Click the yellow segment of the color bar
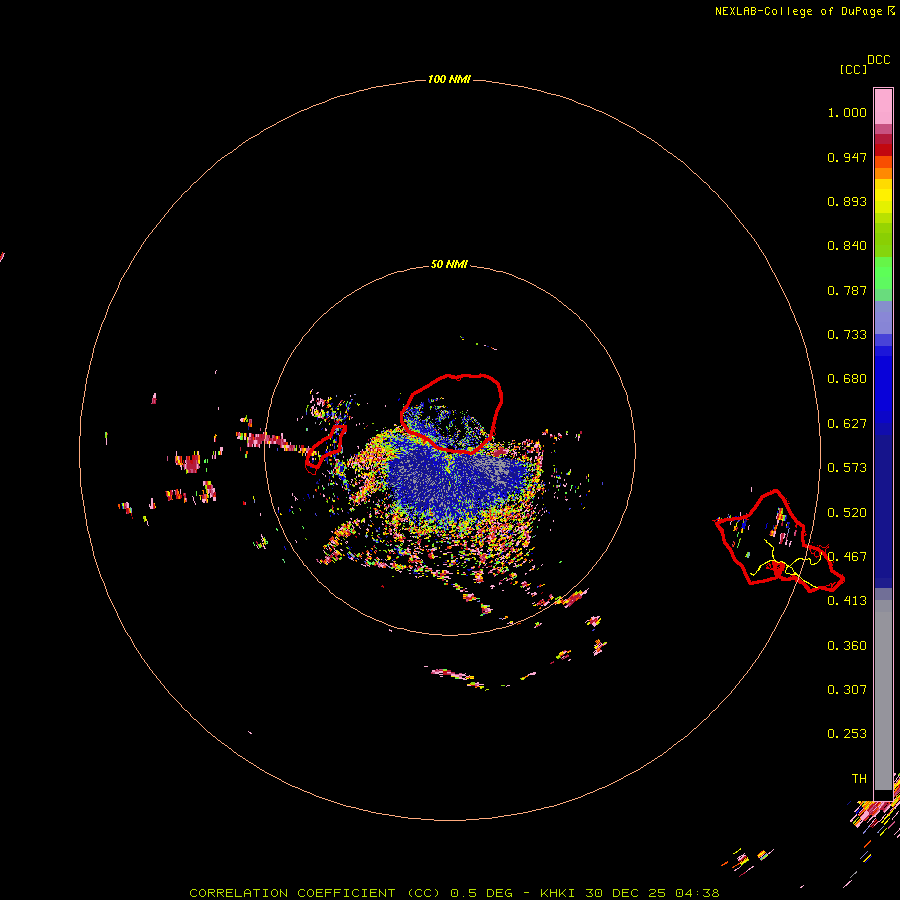 (x=883, y=196)
